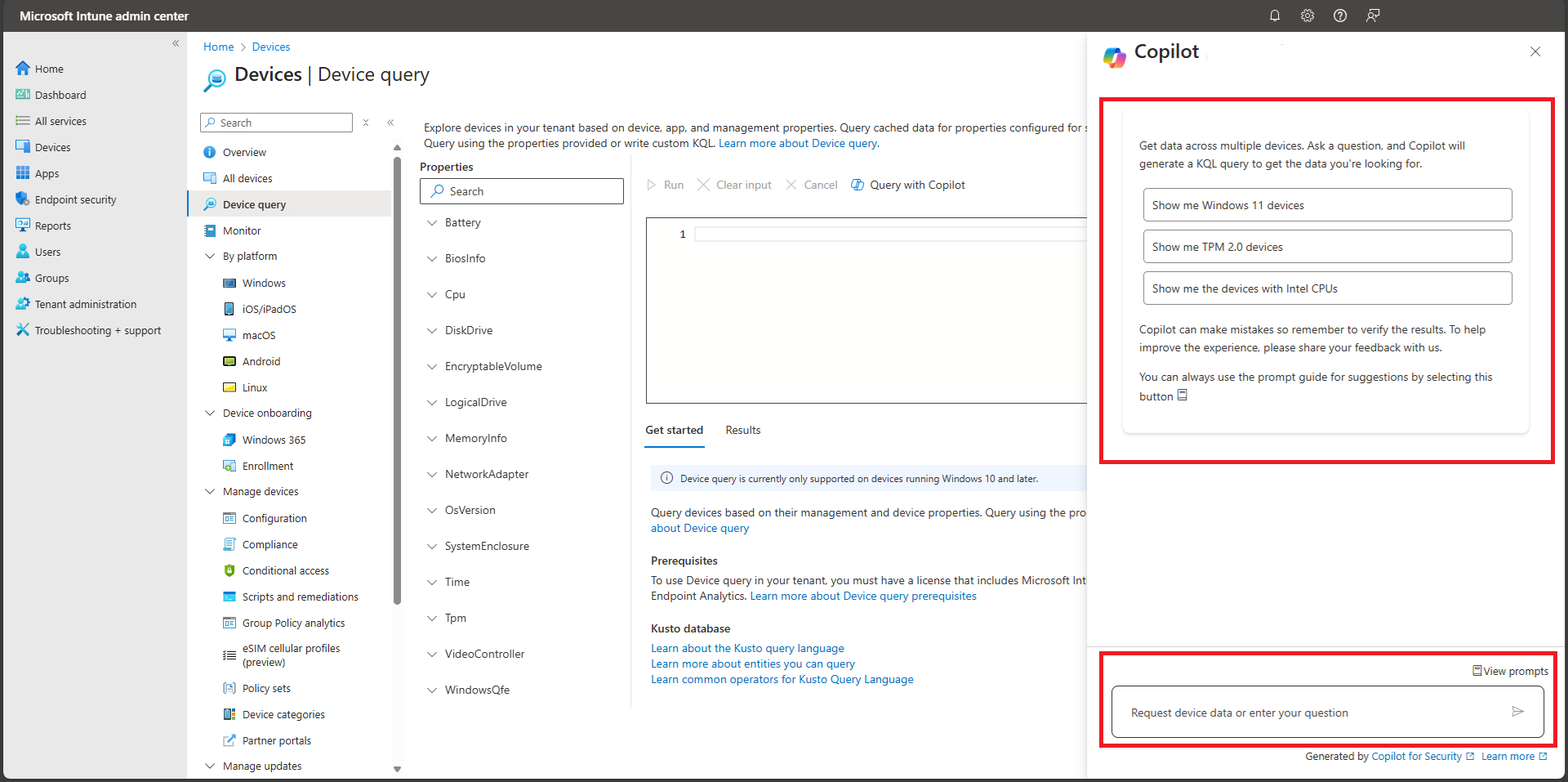
Task: Expand the EncryptableVolume property
Action: click(432, 366)
